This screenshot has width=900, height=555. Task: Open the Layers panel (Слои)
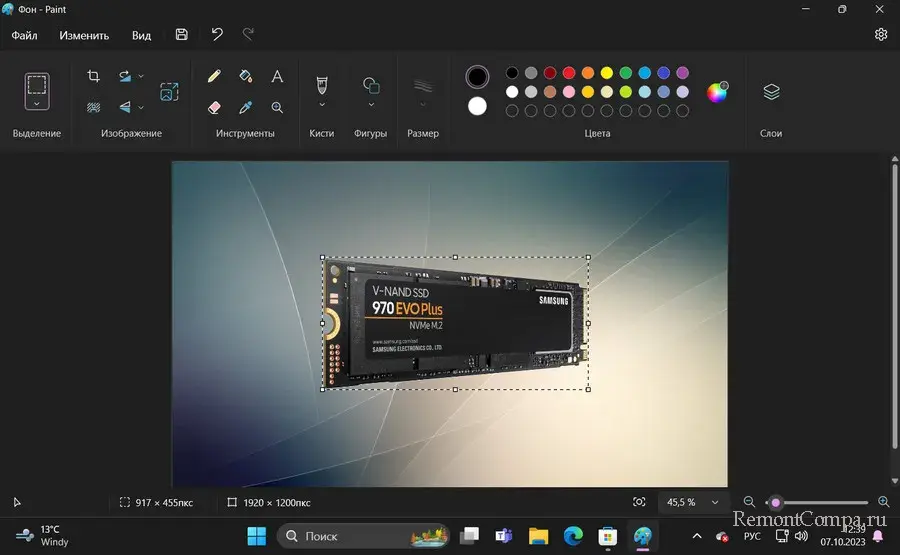pos(771,92)
